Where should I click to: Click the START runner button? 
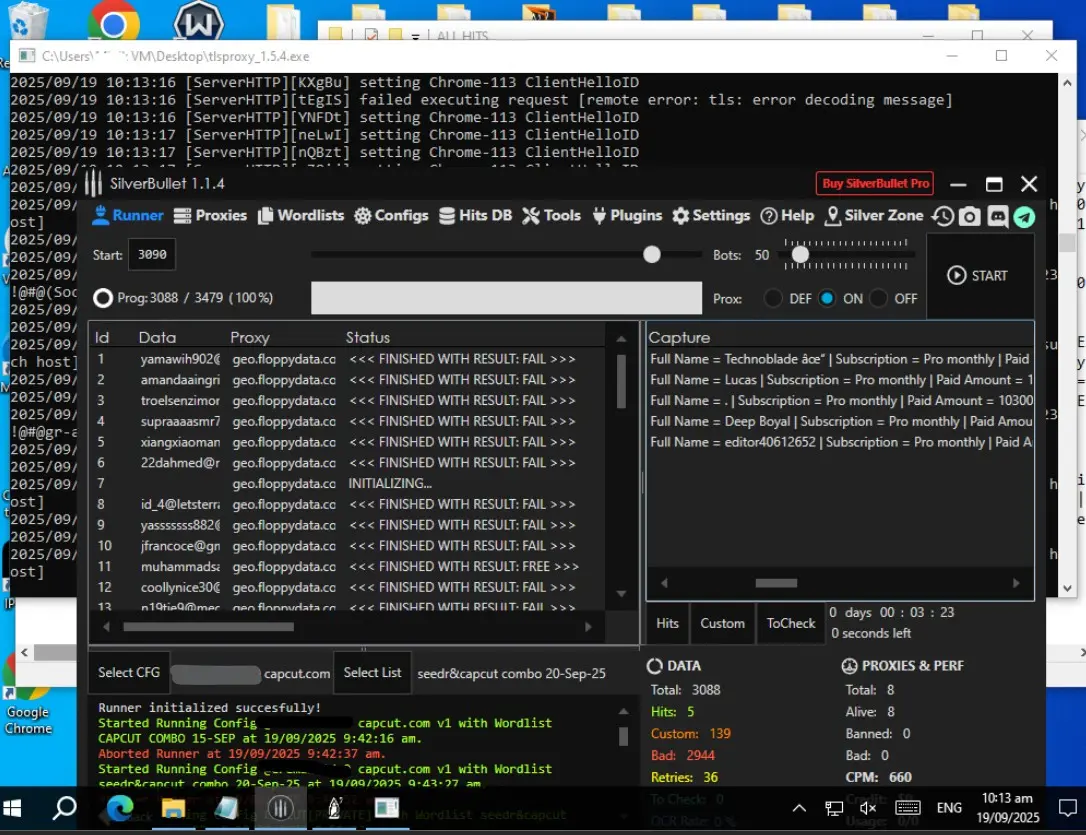point(979,276)
